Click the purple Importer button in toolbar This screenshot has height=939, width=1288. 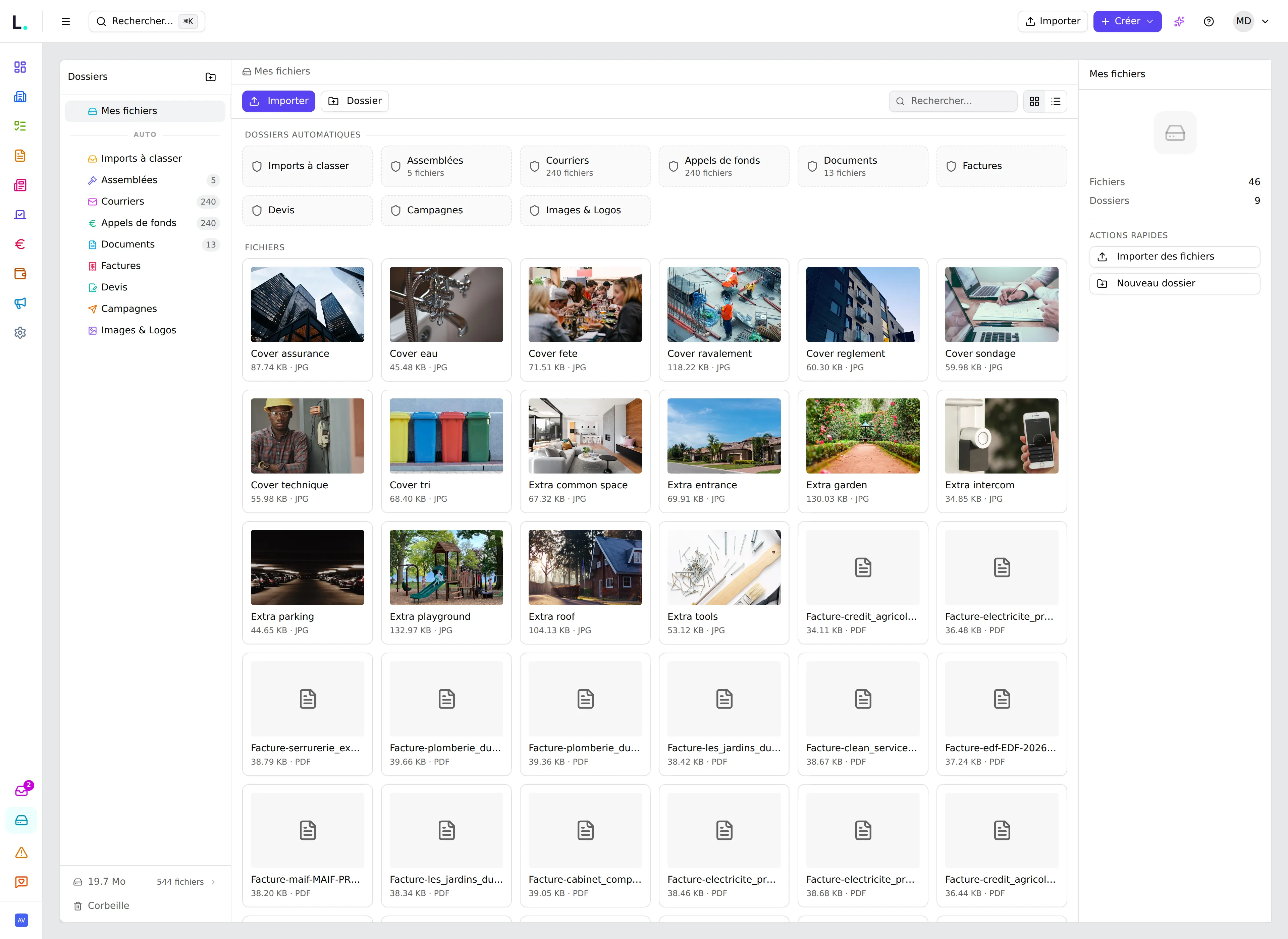tap(278, 101)
